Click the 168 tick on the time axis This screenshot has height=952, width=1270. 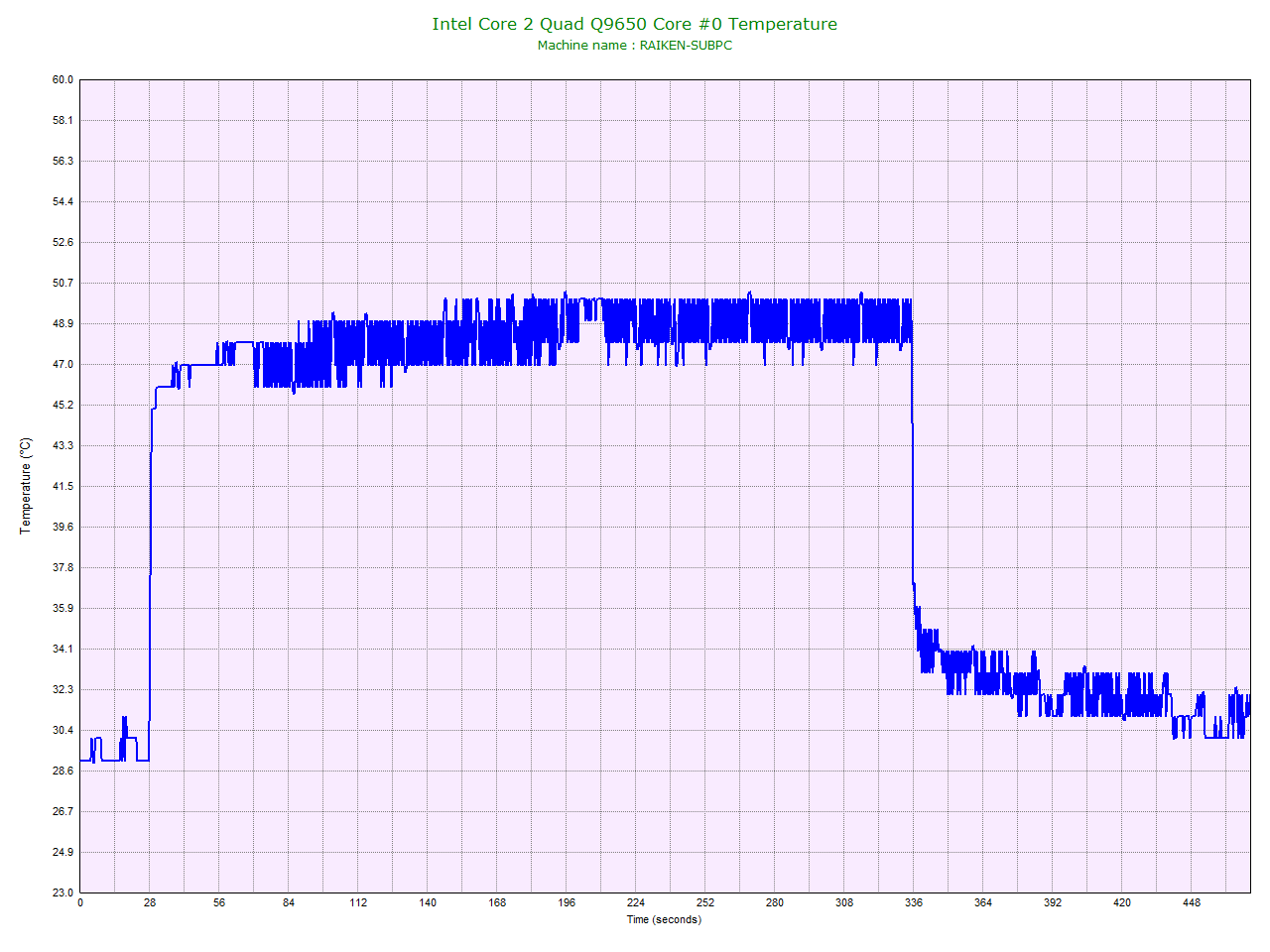(x=497, y=902)
